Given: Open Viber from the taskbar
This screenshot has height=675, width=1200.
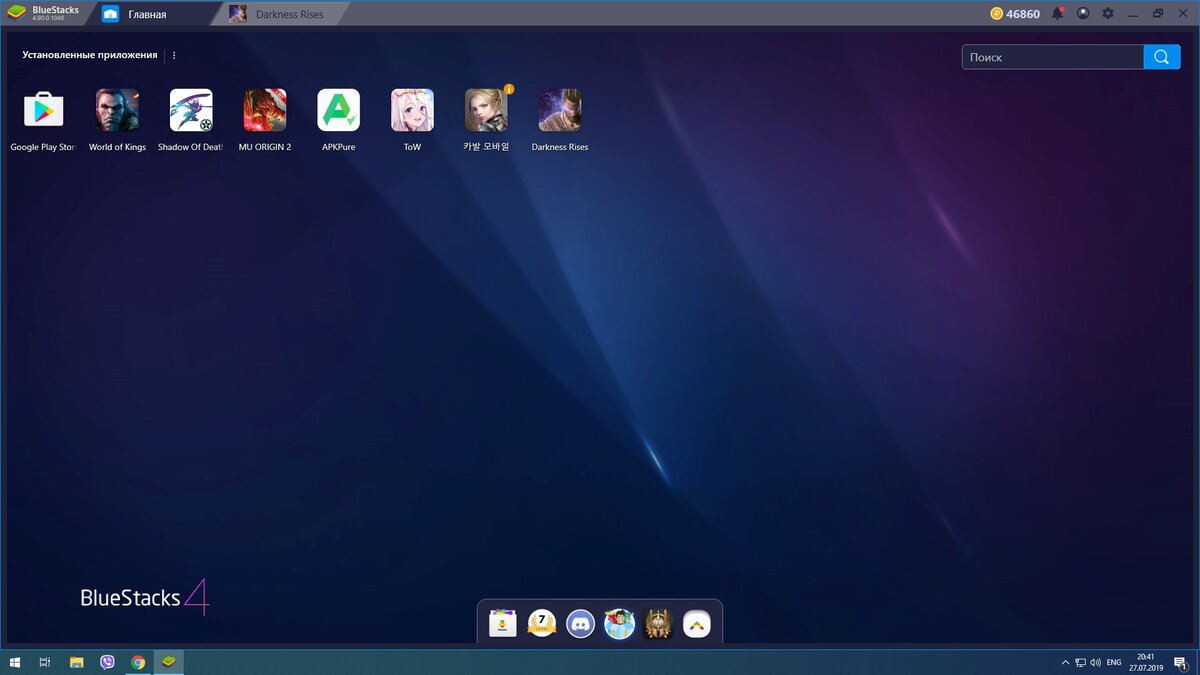Looking at the screenshot, I should 107,662.
